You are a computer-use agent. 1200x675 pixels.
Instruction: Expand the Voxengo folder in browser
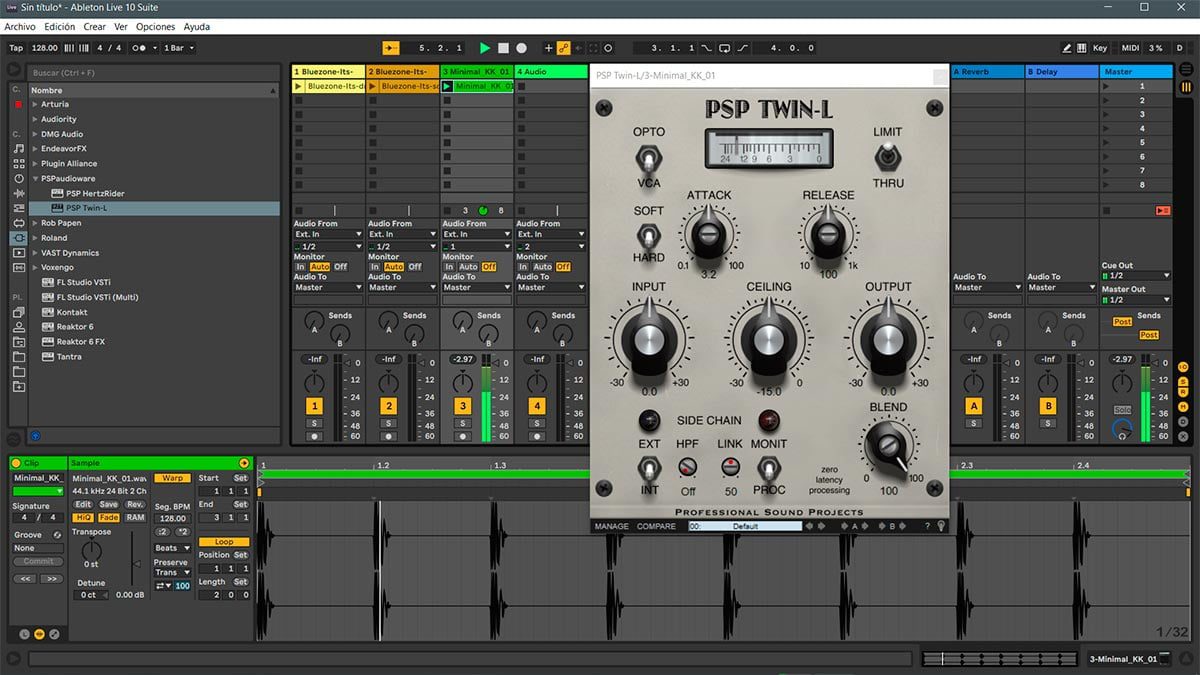[x=36, y=267]
